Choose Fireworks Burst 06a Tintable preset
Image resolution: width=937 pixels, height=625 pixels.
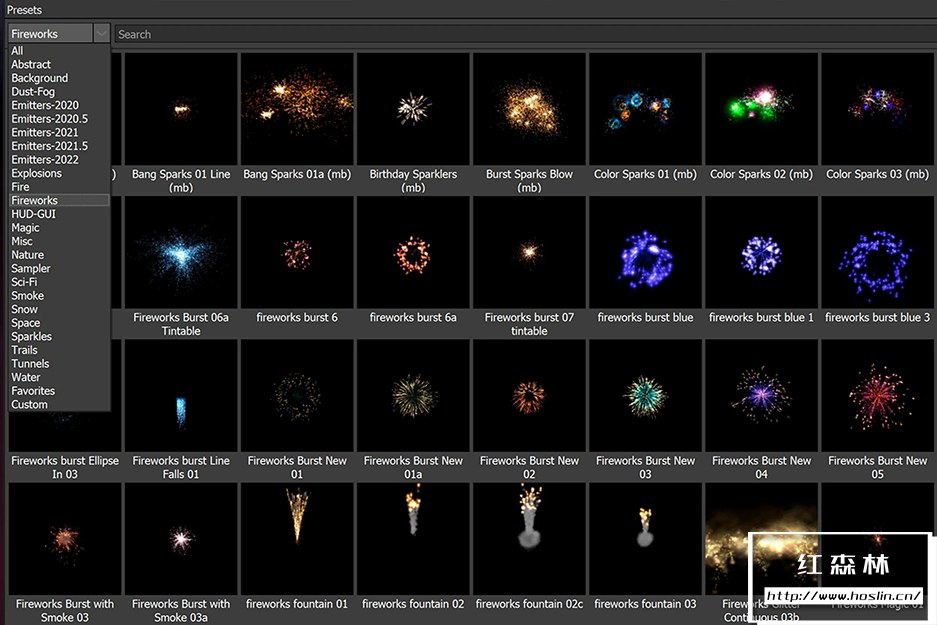point(181,252)
